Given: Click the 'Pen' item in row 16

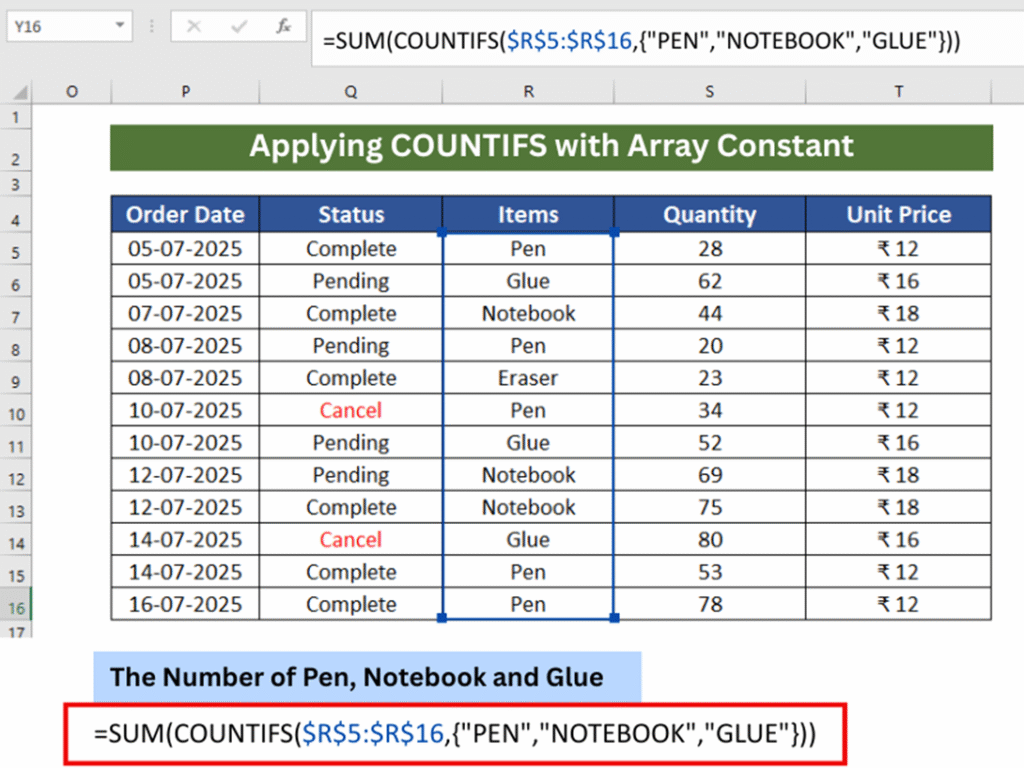Looking at the screenshot, I should click(528, 605).
